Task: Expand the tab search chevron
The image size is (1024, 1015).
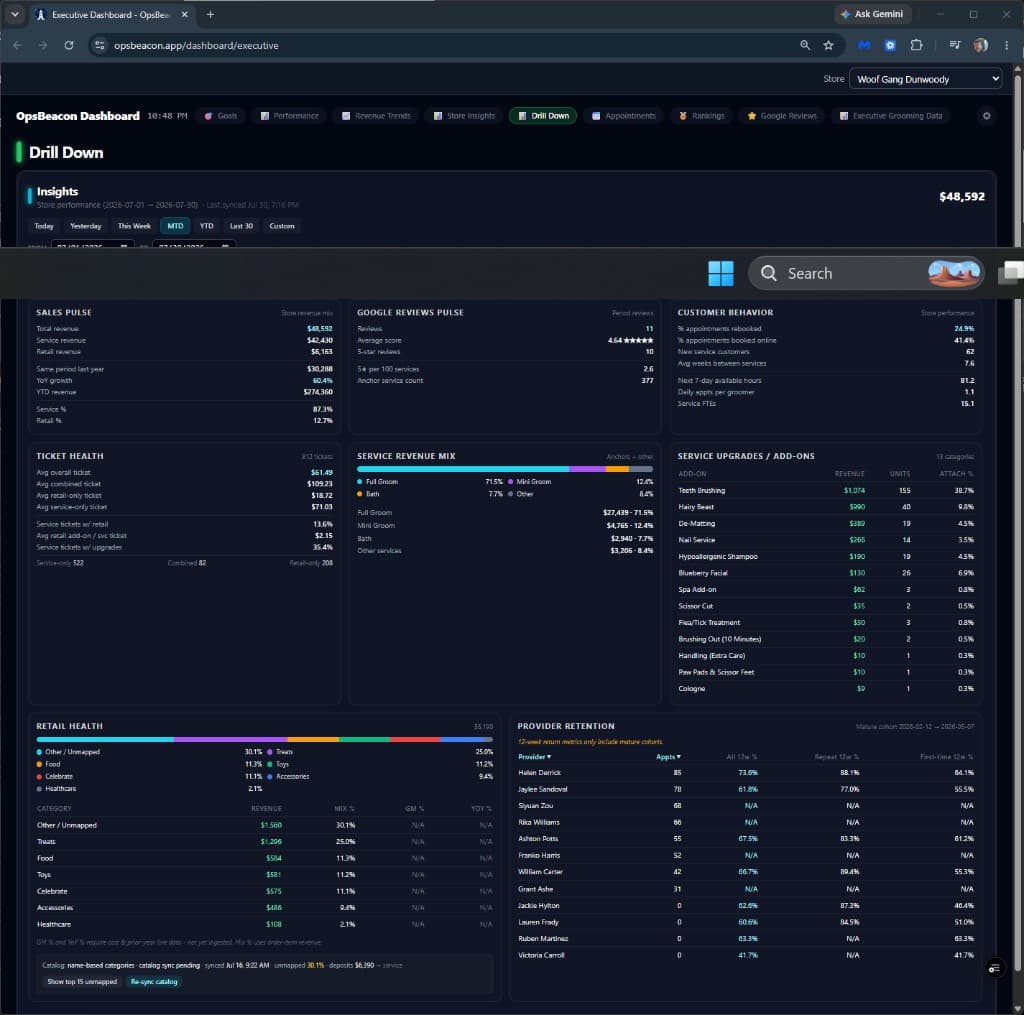Action: tap(14, 14)
